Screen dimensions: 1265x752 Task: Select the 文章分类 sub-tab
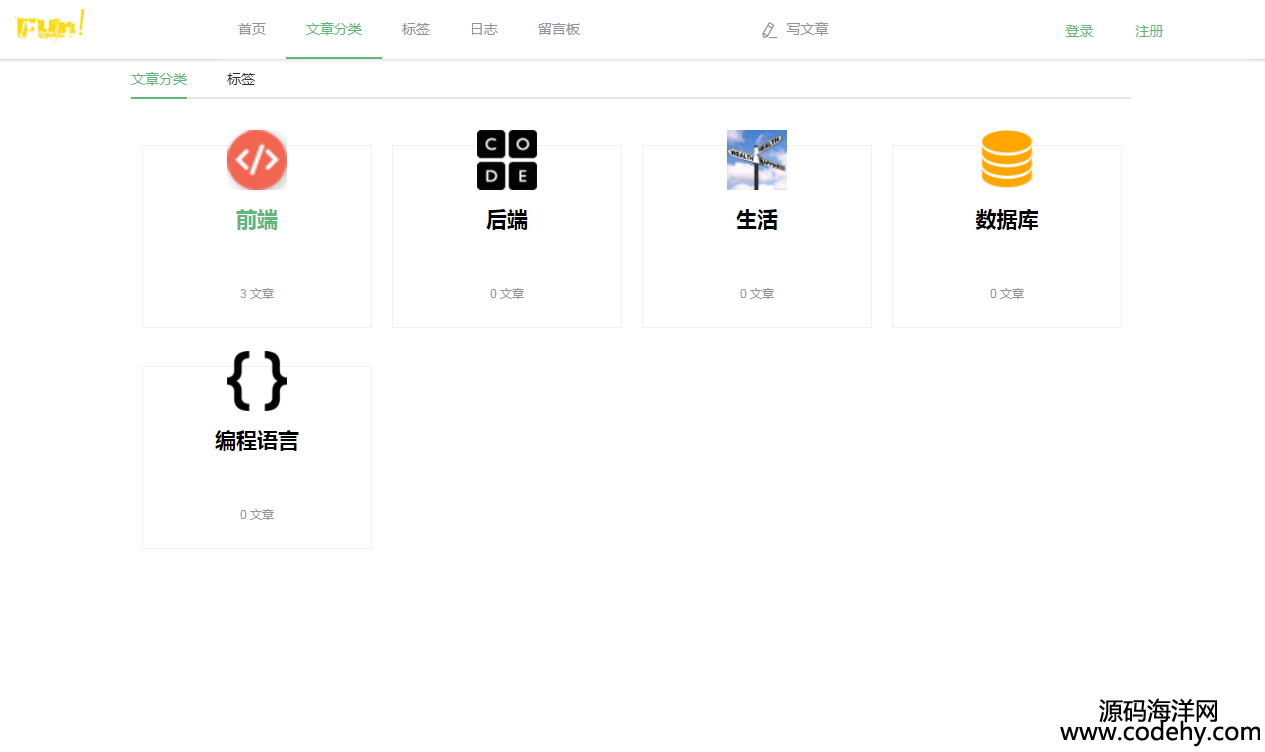(x=159, y=79)
